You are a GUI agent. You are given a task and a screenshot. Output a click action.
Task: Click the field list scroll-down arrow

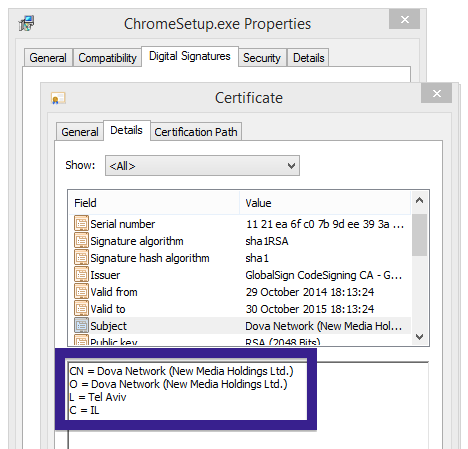pyautogui.click(x=420, y=337)
